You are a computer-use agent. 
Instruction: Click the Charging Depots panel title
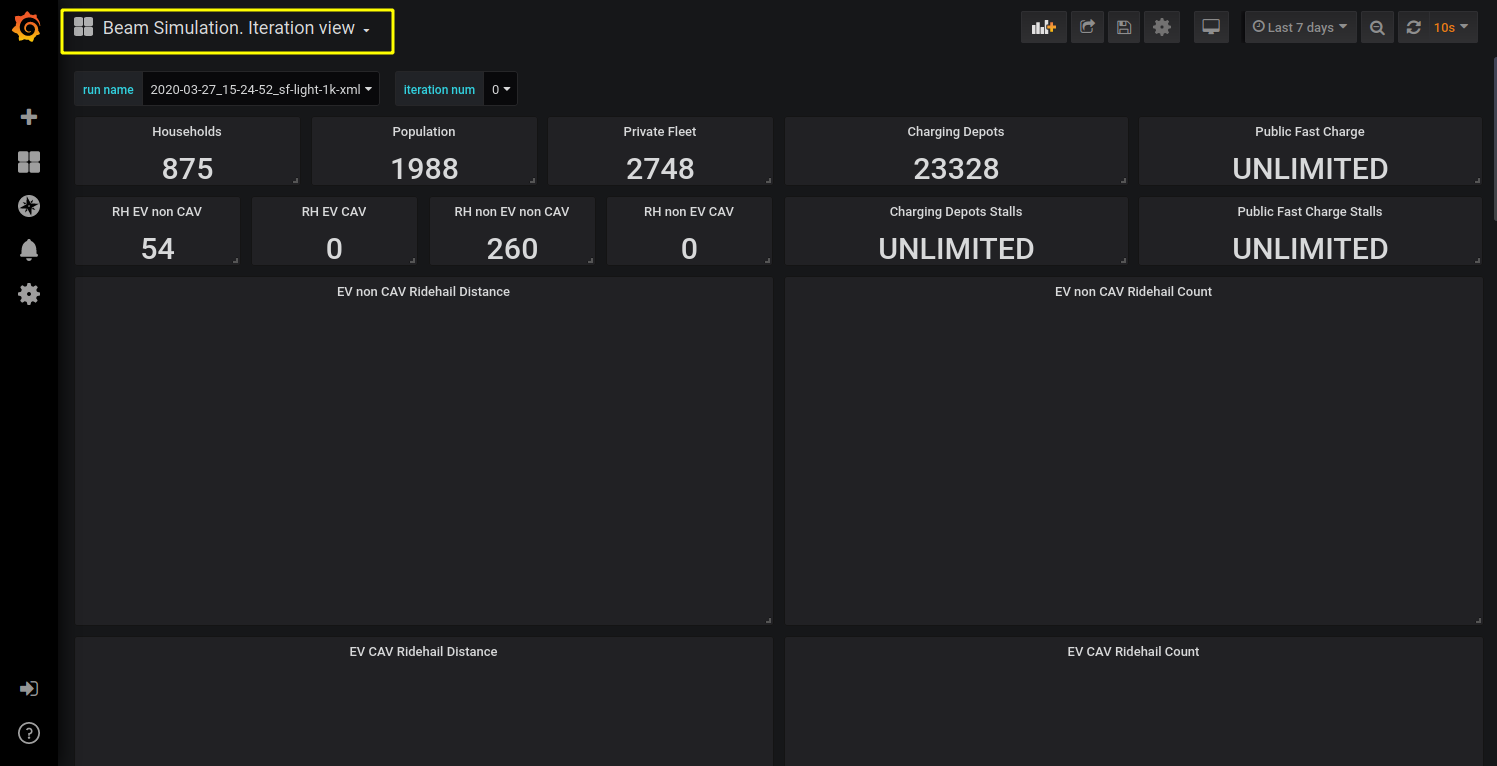tap(956, 131)
